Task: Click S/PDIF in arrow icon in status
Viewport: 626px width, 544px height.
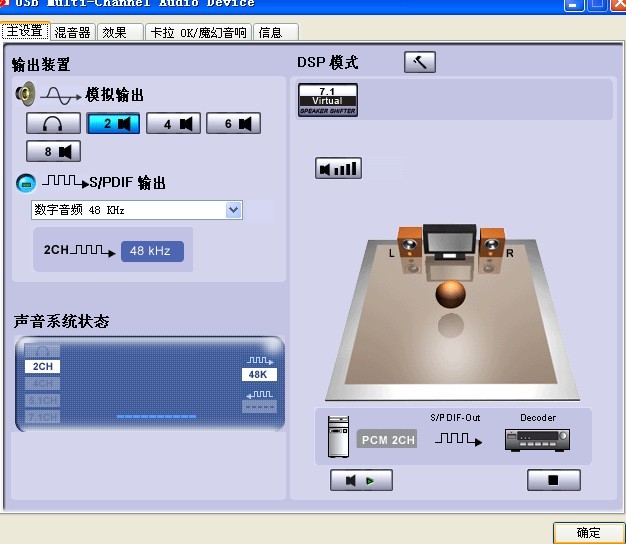Action: coord(260,394)
